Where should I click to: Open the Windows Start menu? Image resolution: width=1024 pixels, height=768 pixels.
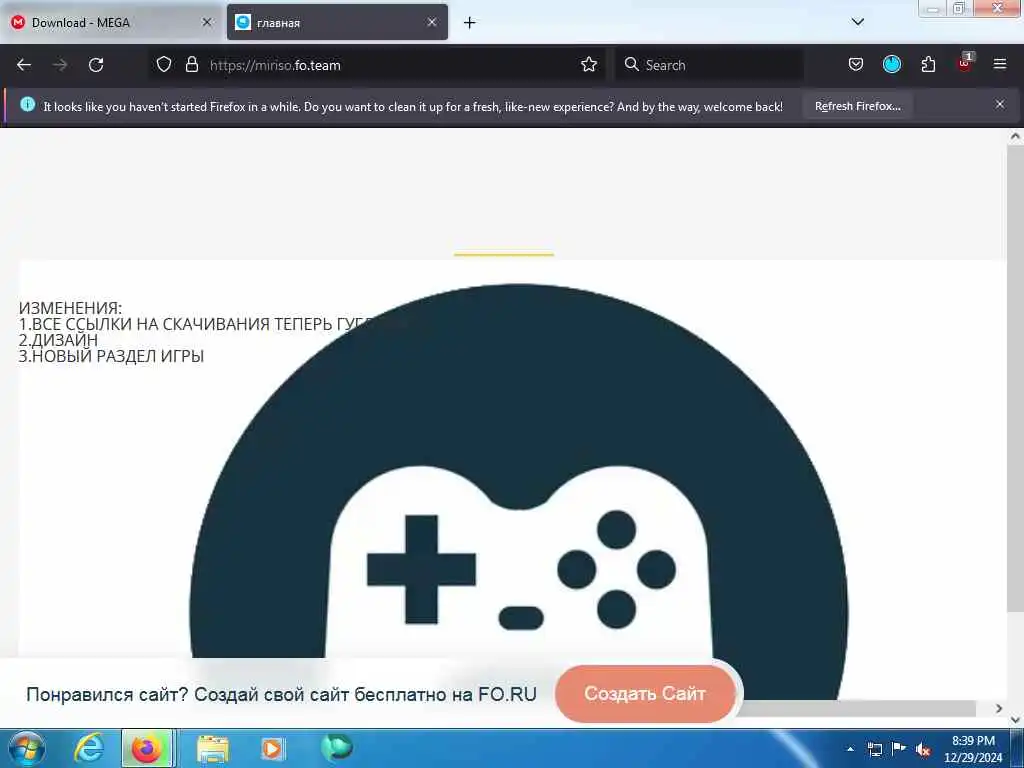pos(27,748)
